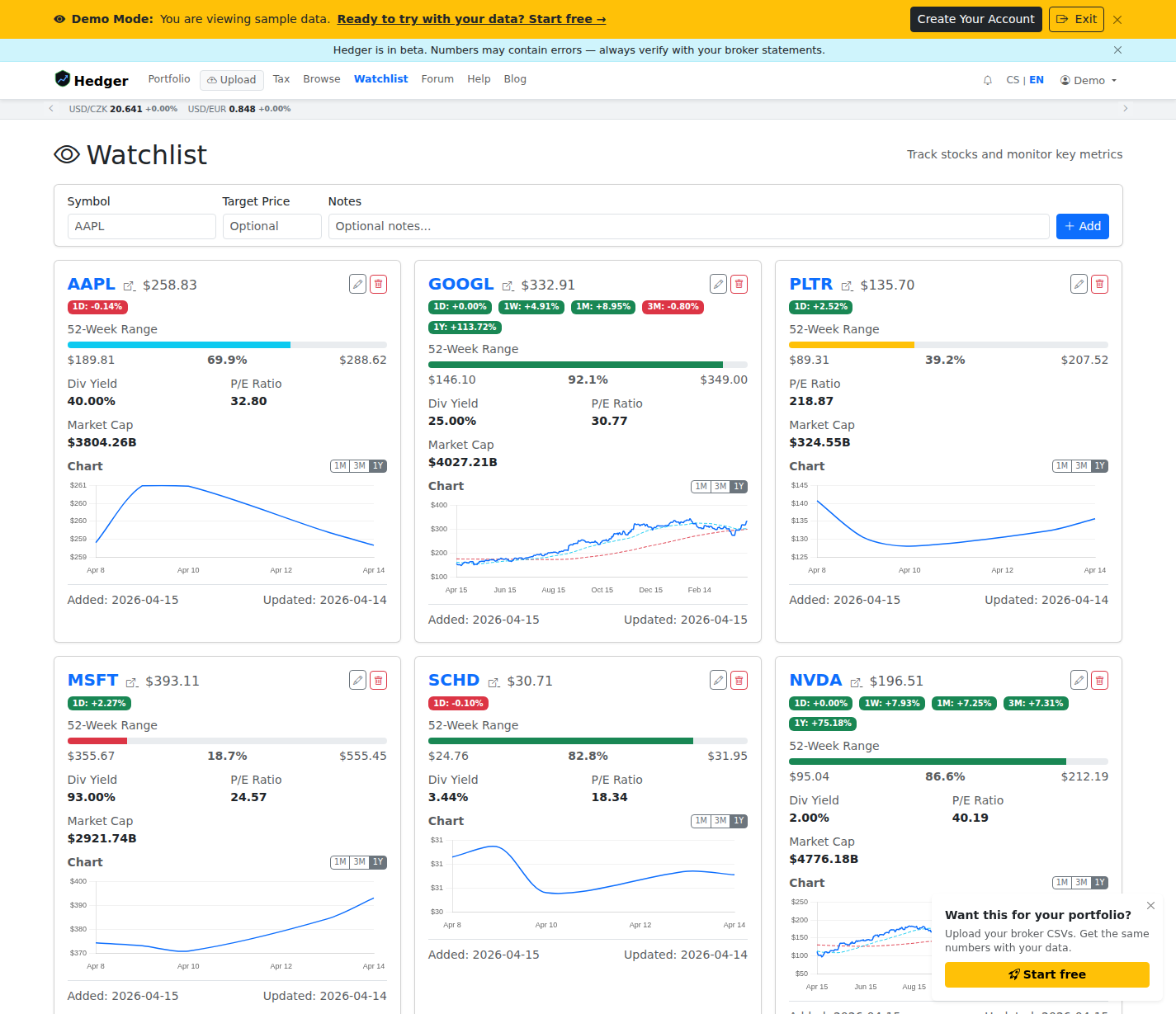Expand the Demo user dropdown

1089,80
